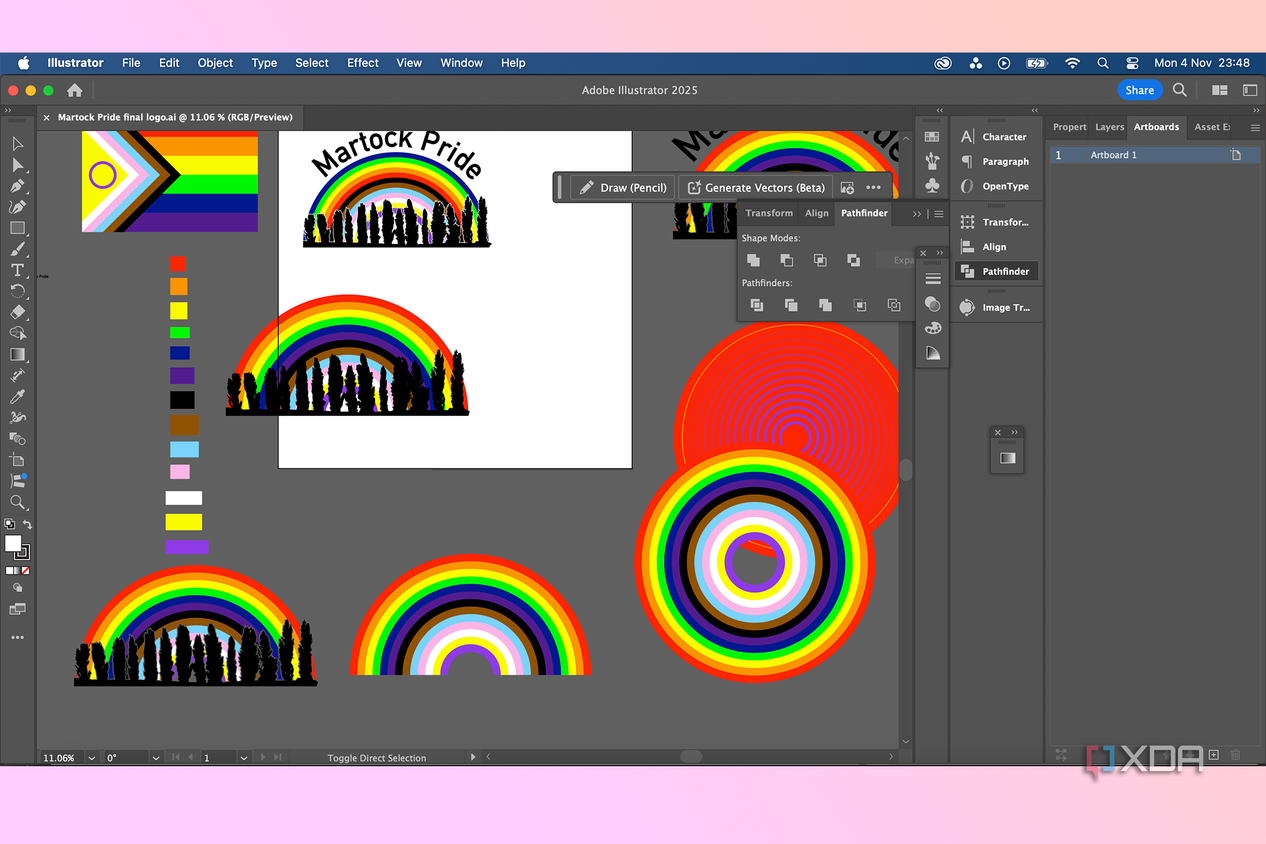This screenshot has height=844, width=1266.
Task: Open the Paragraph panel
Action: click(994, 161)
